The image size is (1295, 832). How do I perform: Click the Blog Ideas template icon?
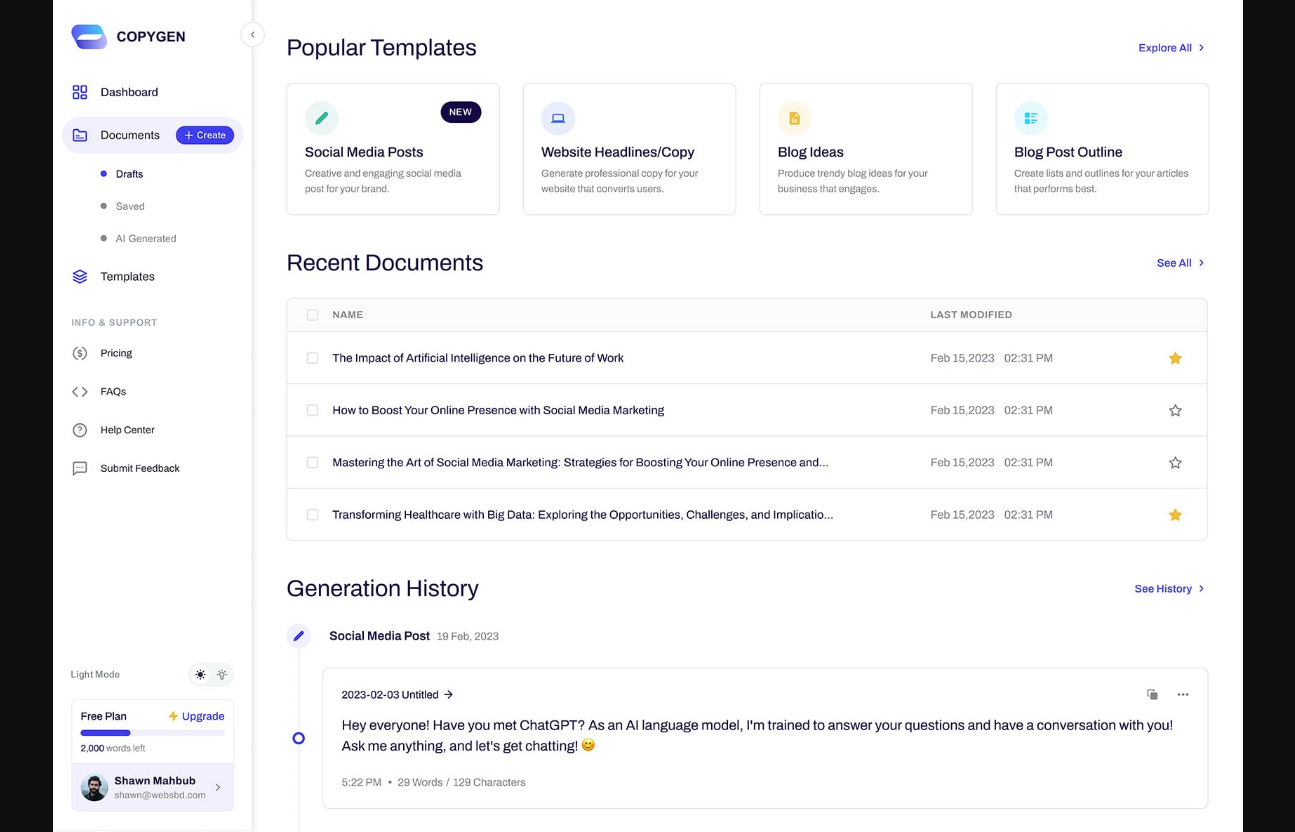pos(794,118)
